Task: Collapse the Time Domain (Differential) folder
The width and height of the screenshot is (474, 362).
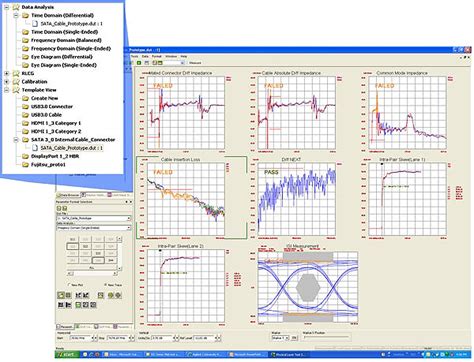Action: click(x=16, y=15)
